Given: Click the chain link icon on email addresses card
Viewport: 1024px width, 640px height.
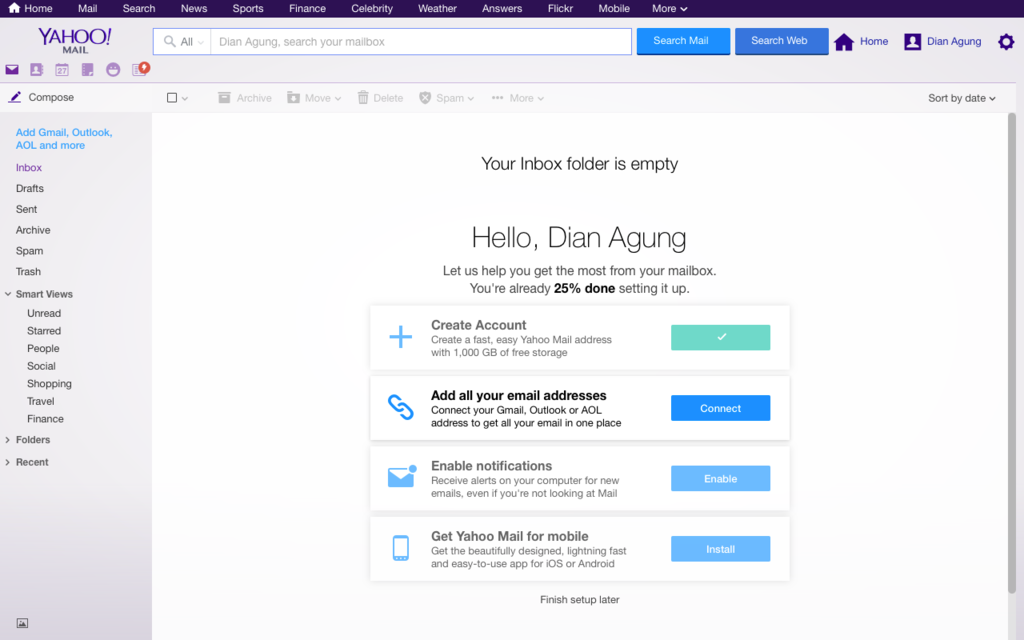Looking at the screenshot, I should click(400, 408).
